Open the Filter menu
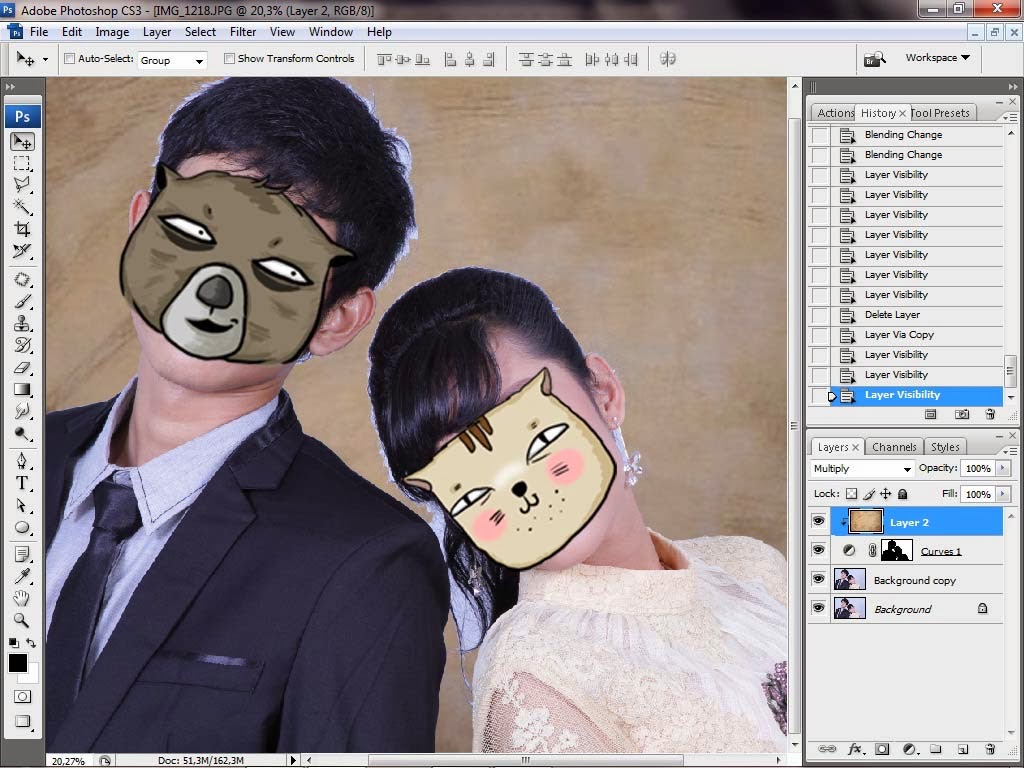This screenshot has width=1024, height=768. (243, 32)
